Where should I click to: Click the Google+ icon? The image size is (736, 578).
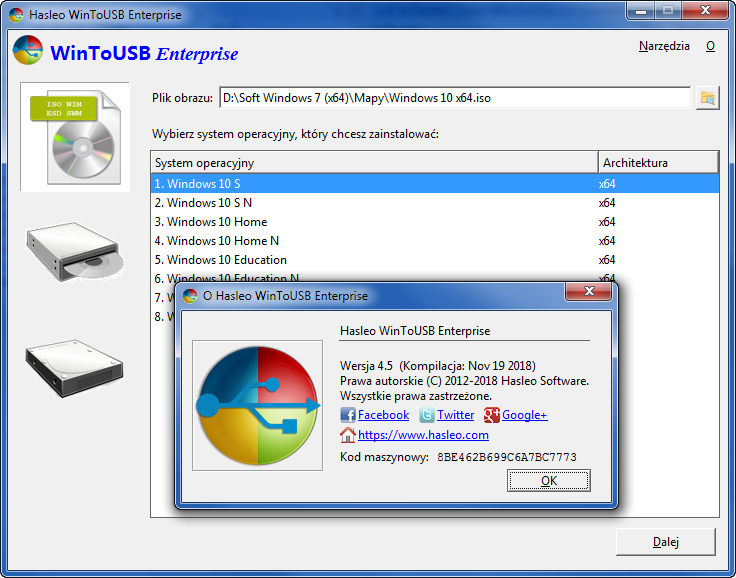(491, 415)
